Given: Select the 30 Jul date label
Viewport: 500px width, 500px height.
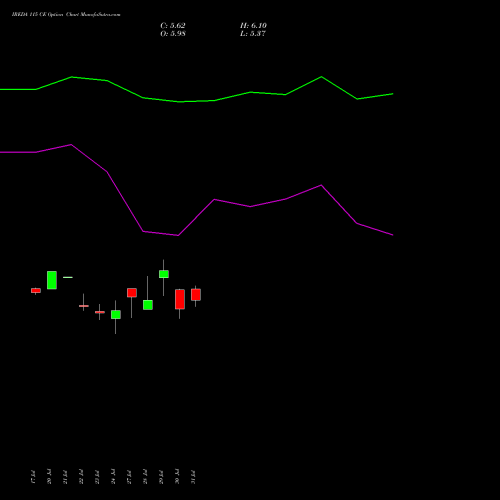Looking at the screenshot, I should [177, 477].
